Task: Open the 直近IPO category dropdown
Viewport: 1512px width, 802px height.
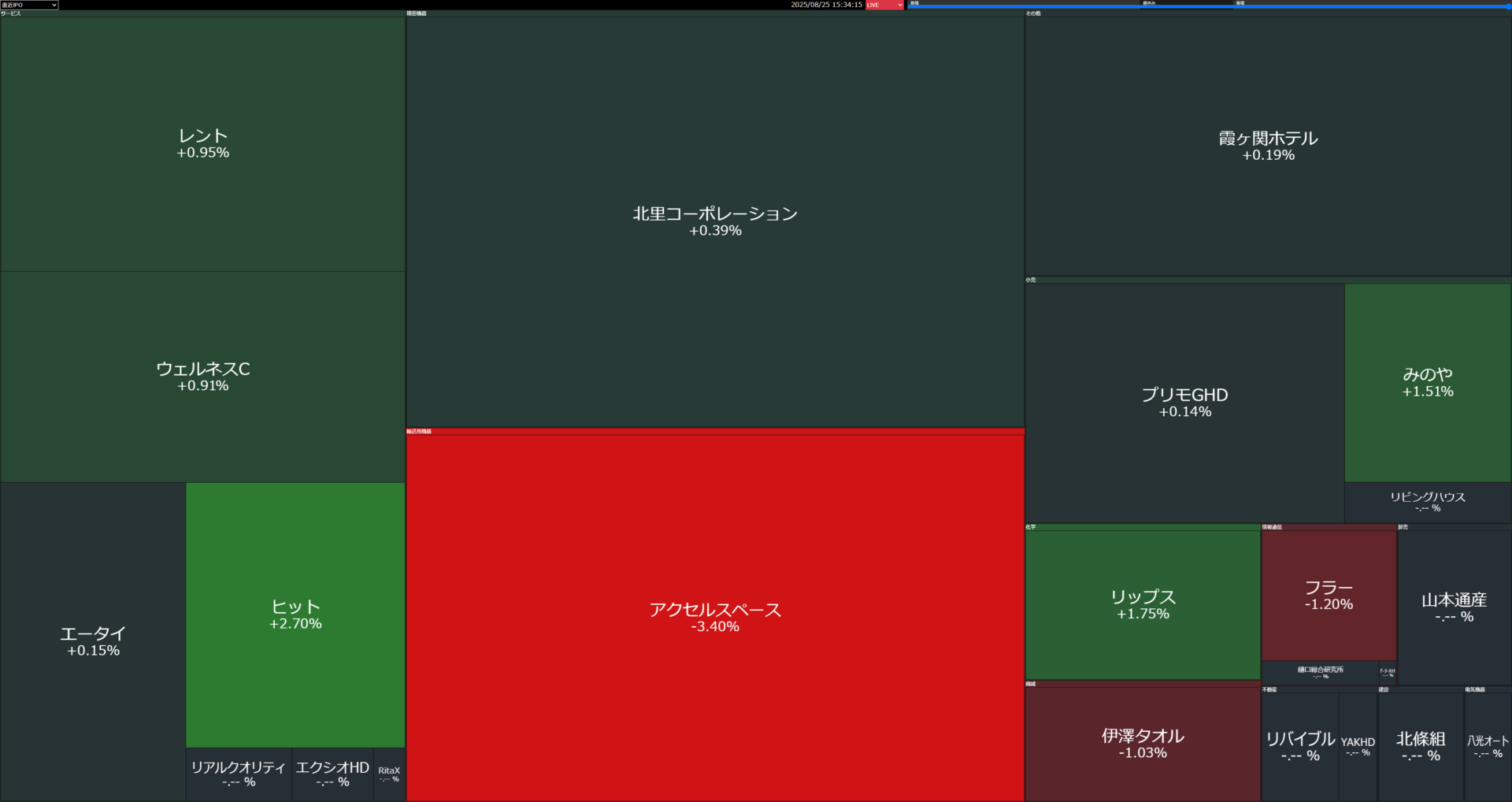Action: coord(29,5)
